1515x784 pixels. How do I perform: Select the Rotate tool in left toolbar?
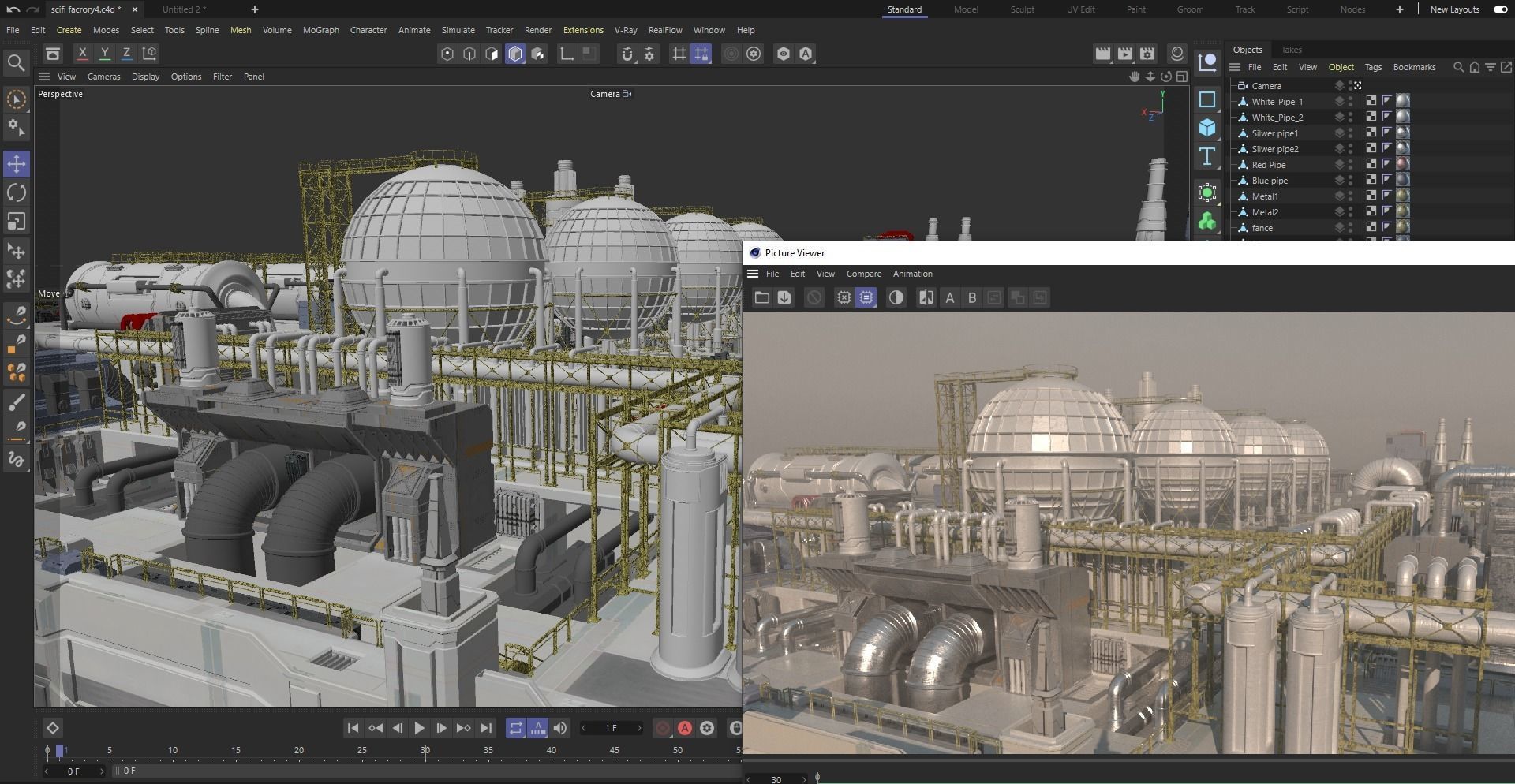pyautogui.click(x=17, y=192)
